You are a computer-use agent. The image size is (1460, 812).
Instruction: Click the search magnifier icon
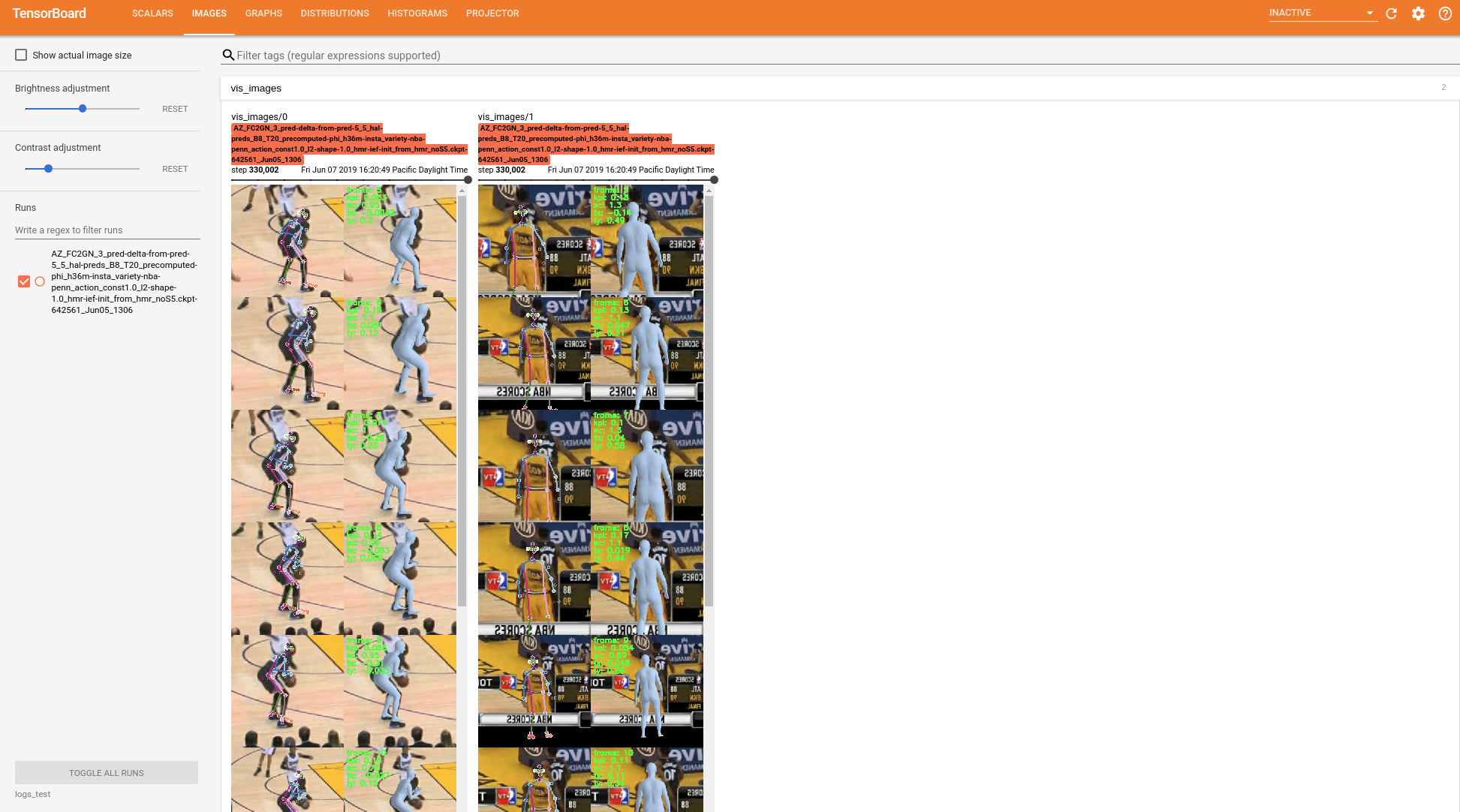228,55
